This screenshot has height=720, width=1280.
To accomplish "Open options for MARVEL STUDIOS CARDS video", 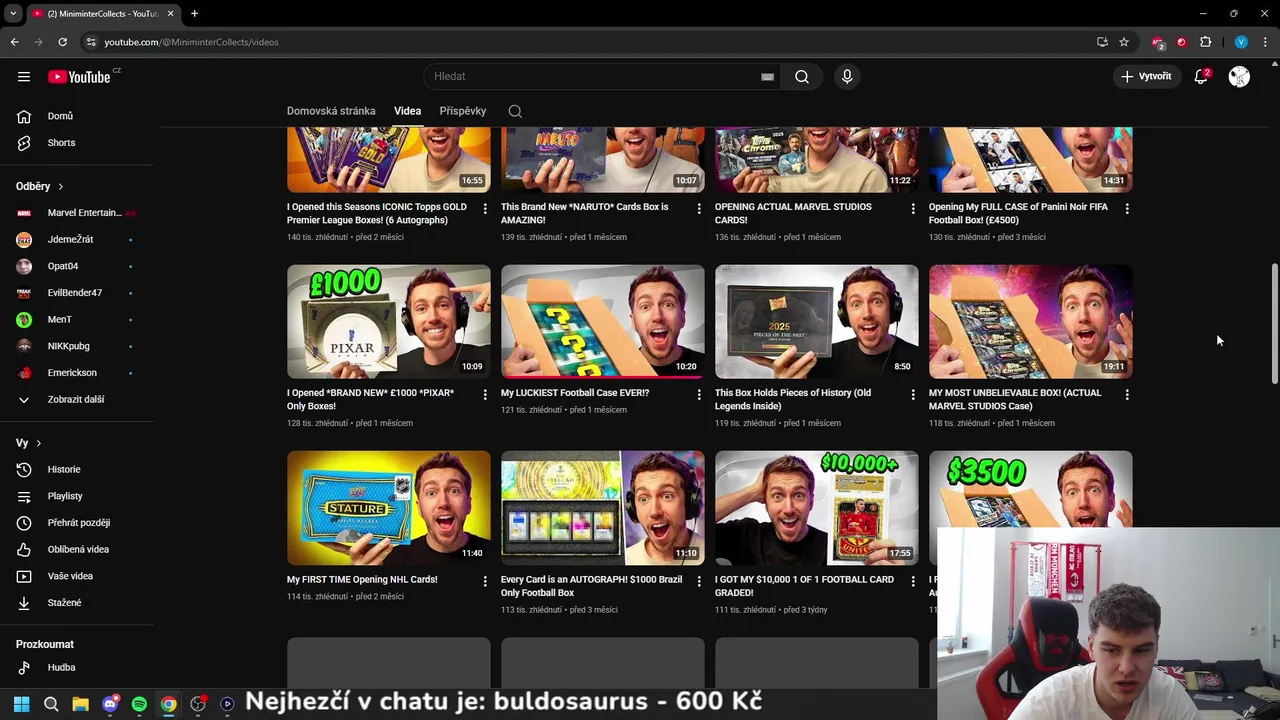I will (913, 209).
